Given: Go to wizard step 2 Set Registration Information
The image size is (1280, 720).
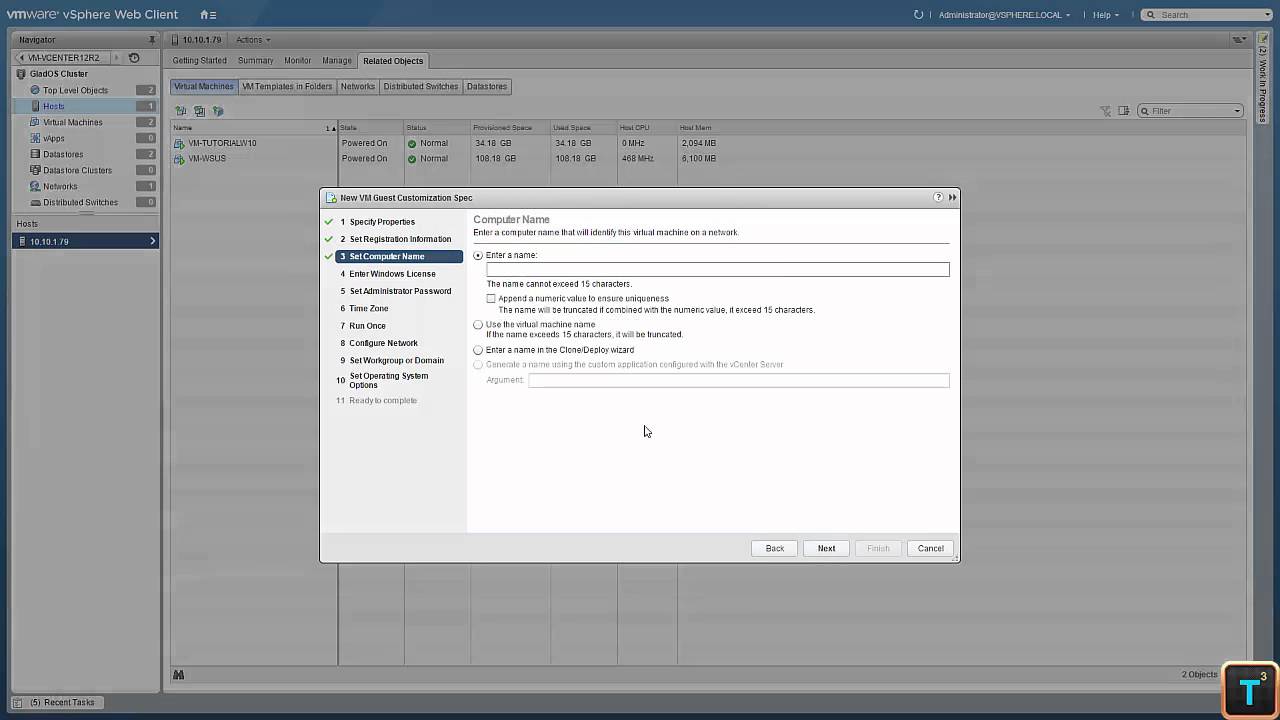Looking at the screenshot, I should 400,239.
